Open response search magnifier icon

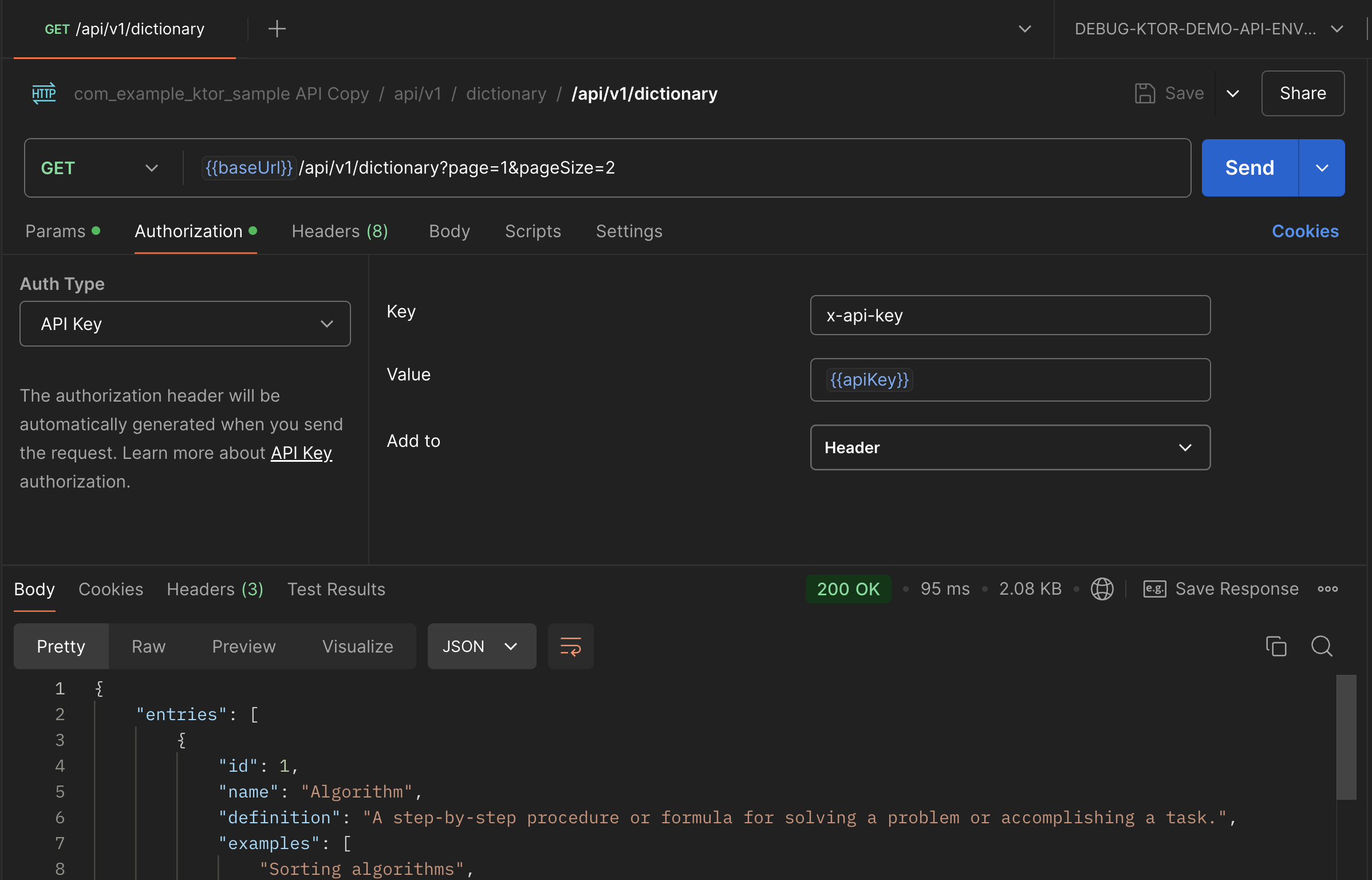[x=1322, y=646]
